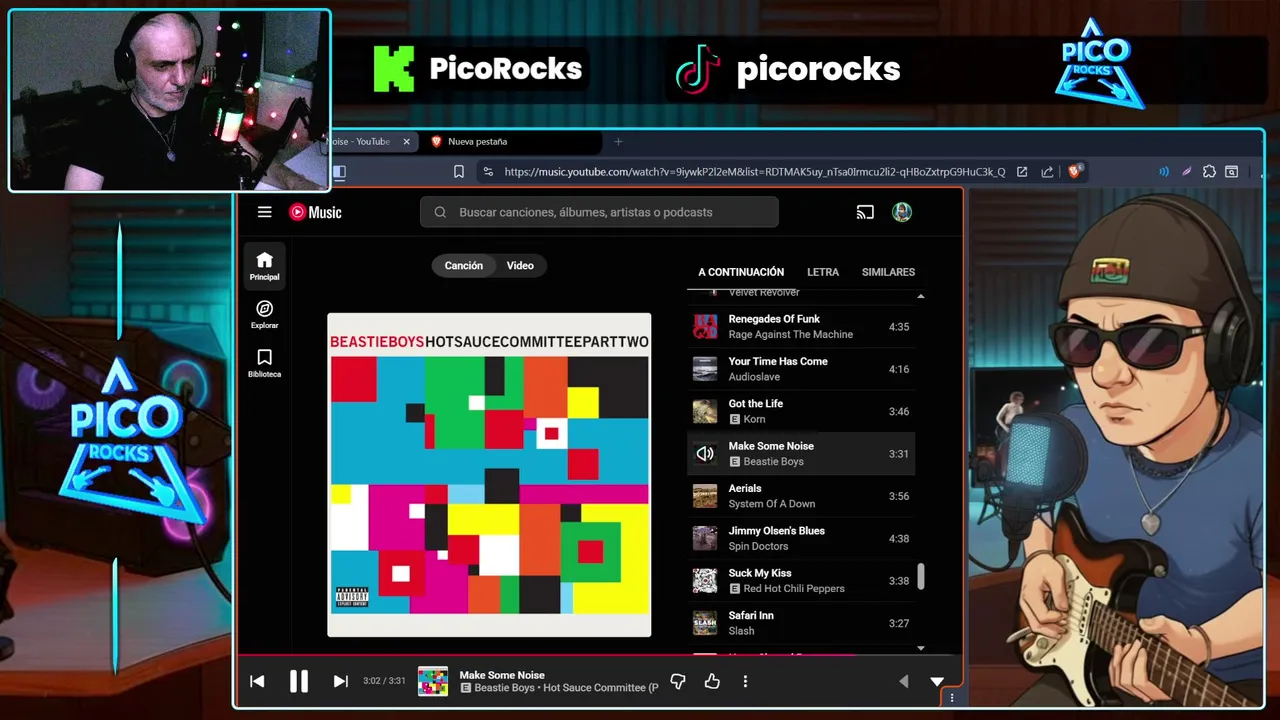This screenshot has width=1280, height=720.
Task: Click the YouTube Music logo
Action: (x=315, y=212)
